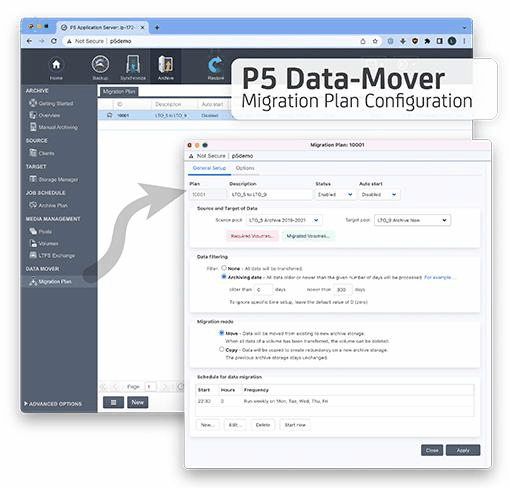Image resolution: width=510 pixels, height=488 pixels.
Task: Open the Home icon in top toolbar
Action: coord(56,65)
